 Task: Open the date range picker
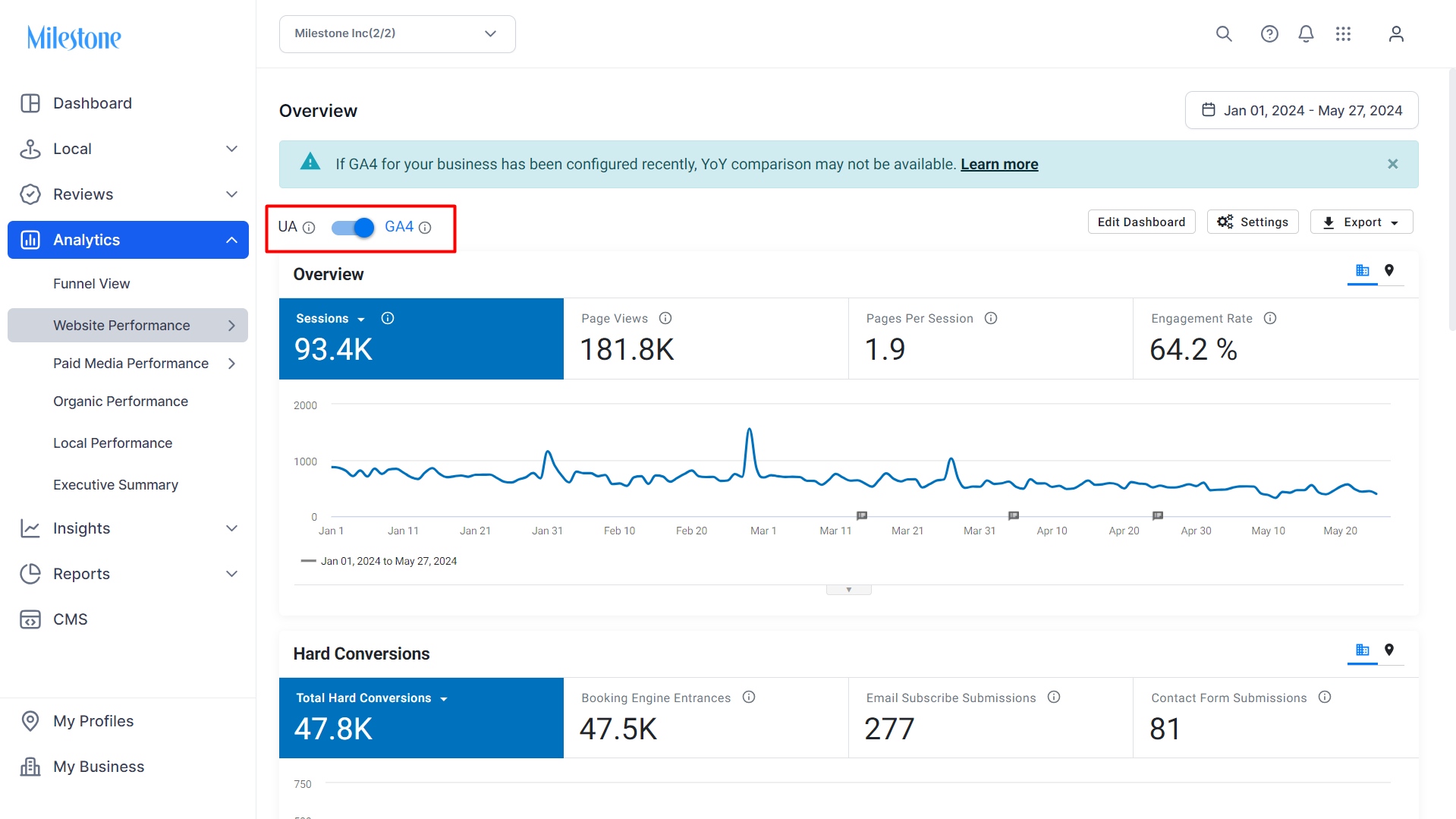click(x=1302, y=111)
